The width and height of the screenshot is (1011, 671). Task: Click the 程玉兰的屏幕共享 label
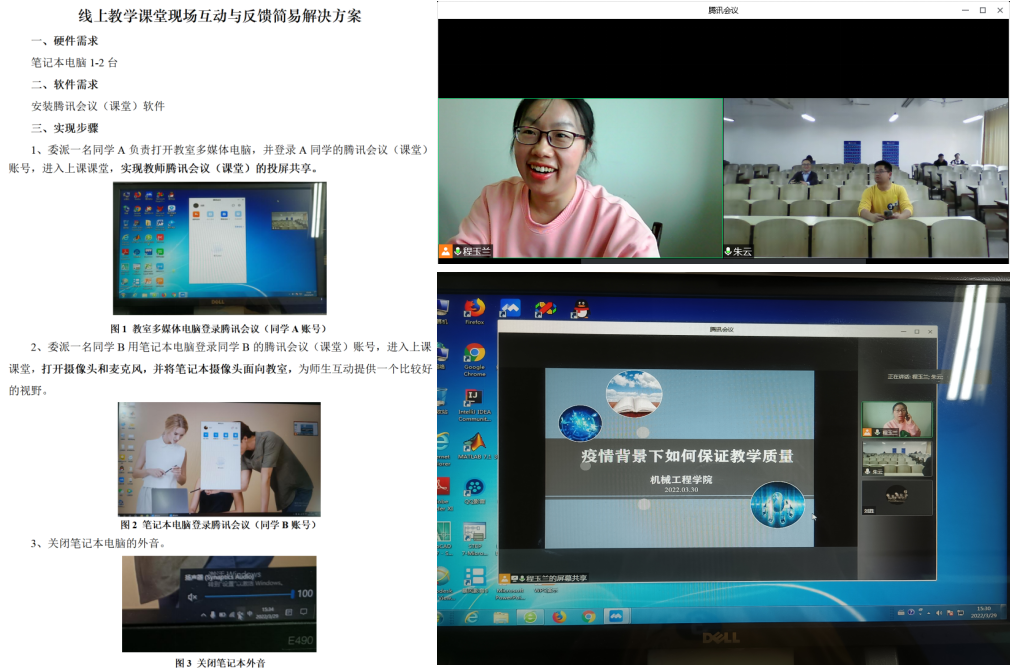coord(550,577)
